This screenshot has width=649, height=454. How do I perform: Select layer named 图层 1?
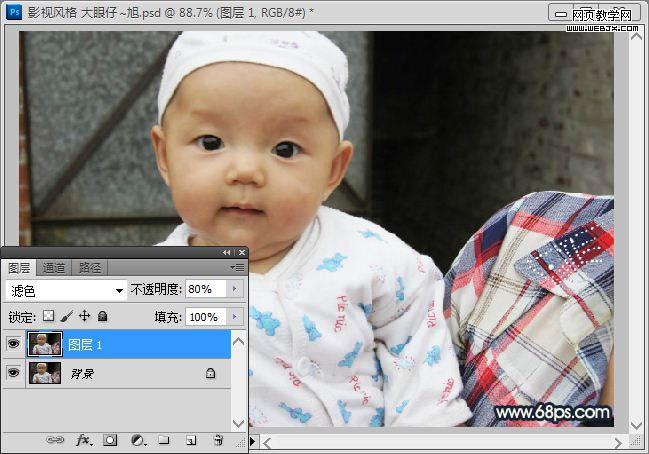(x=85, y=344)
